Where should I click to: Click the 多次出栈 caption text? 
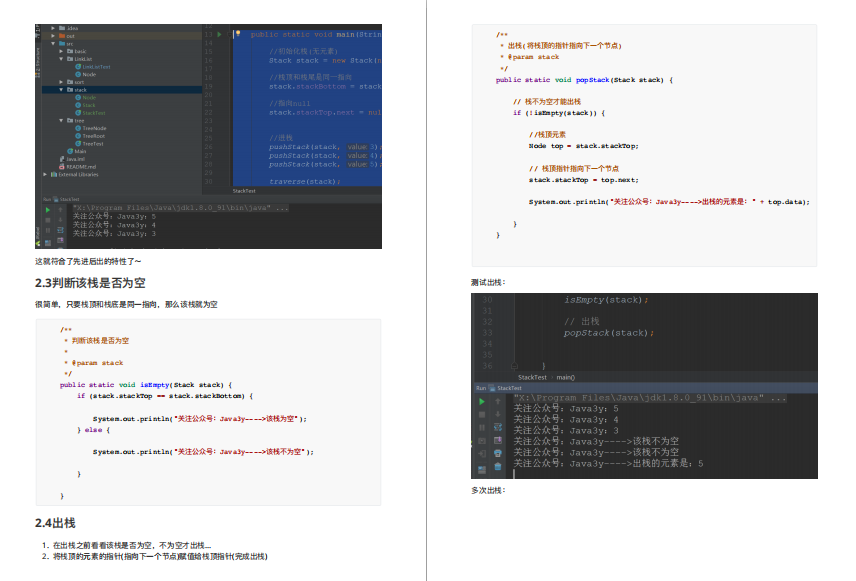coord(489,490)
